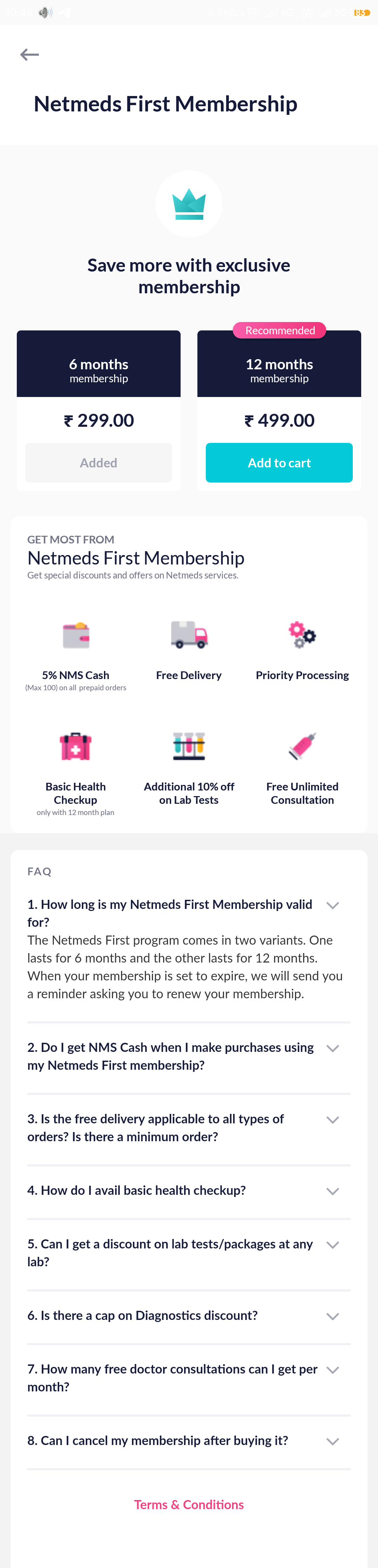Select the 12 months membership card header
This screenshot has width=378, height=1568.
point(279,364)
